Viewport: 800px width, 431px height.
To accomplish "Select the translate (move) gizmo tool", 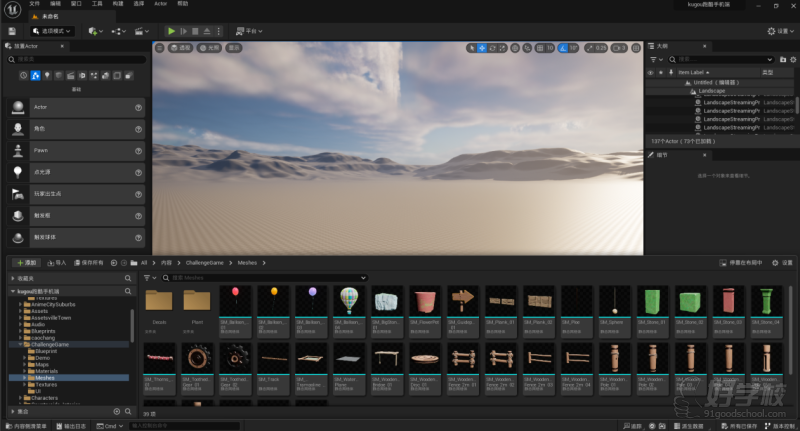I will (x=482, y=47).
